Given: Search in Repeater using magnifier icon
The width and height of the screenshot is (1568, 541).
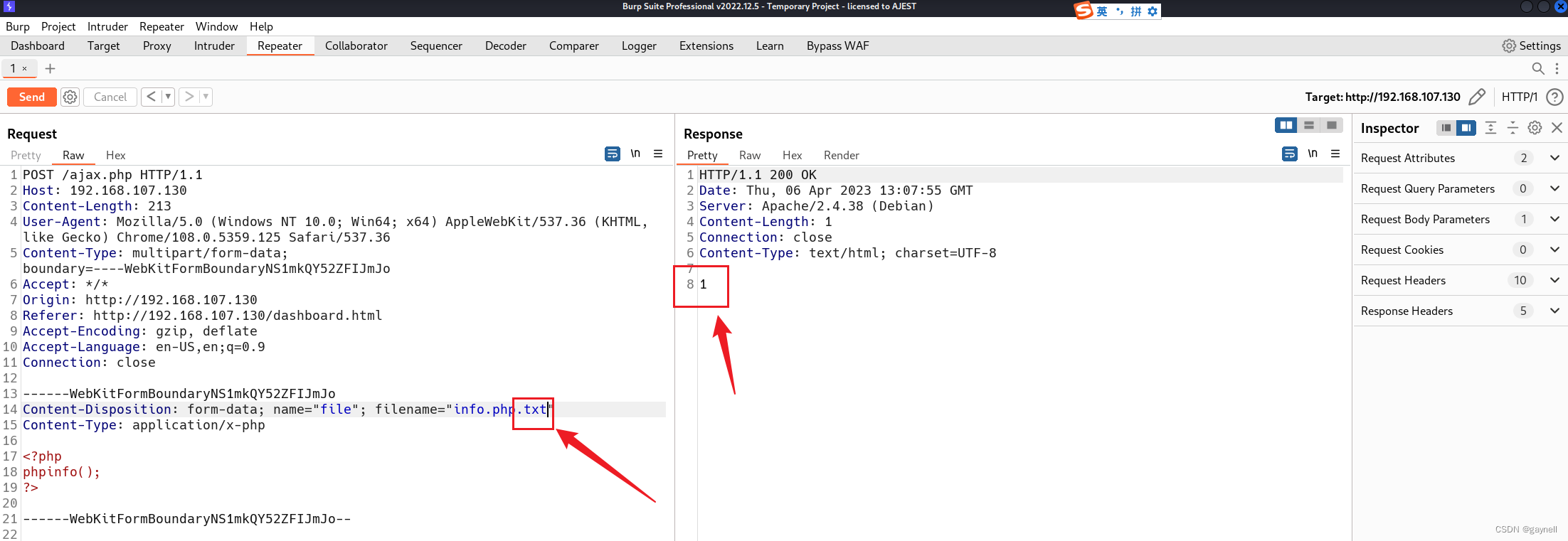Looking at the screenshot, I should point(1538,68).
